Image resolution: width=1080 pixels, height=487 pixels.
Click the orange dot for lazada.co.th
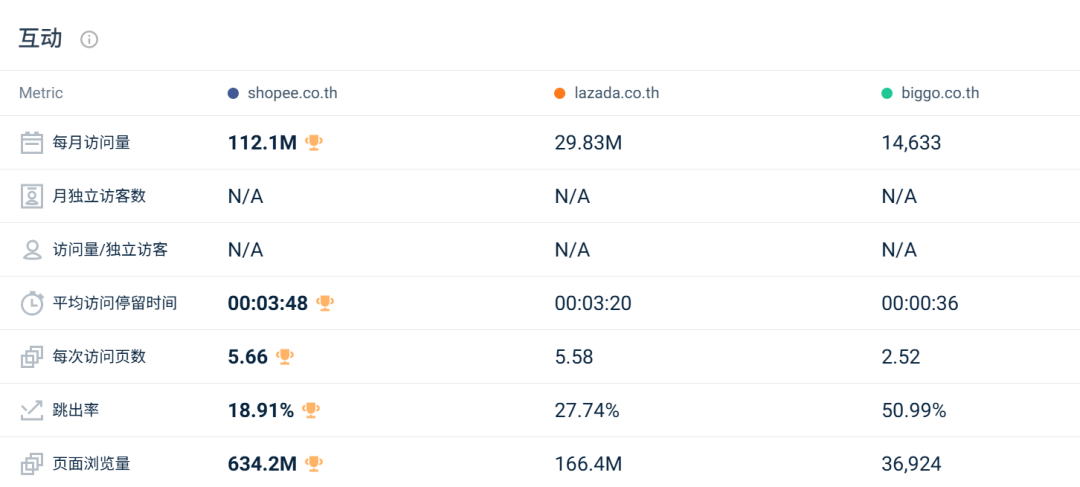coord(560,93)
